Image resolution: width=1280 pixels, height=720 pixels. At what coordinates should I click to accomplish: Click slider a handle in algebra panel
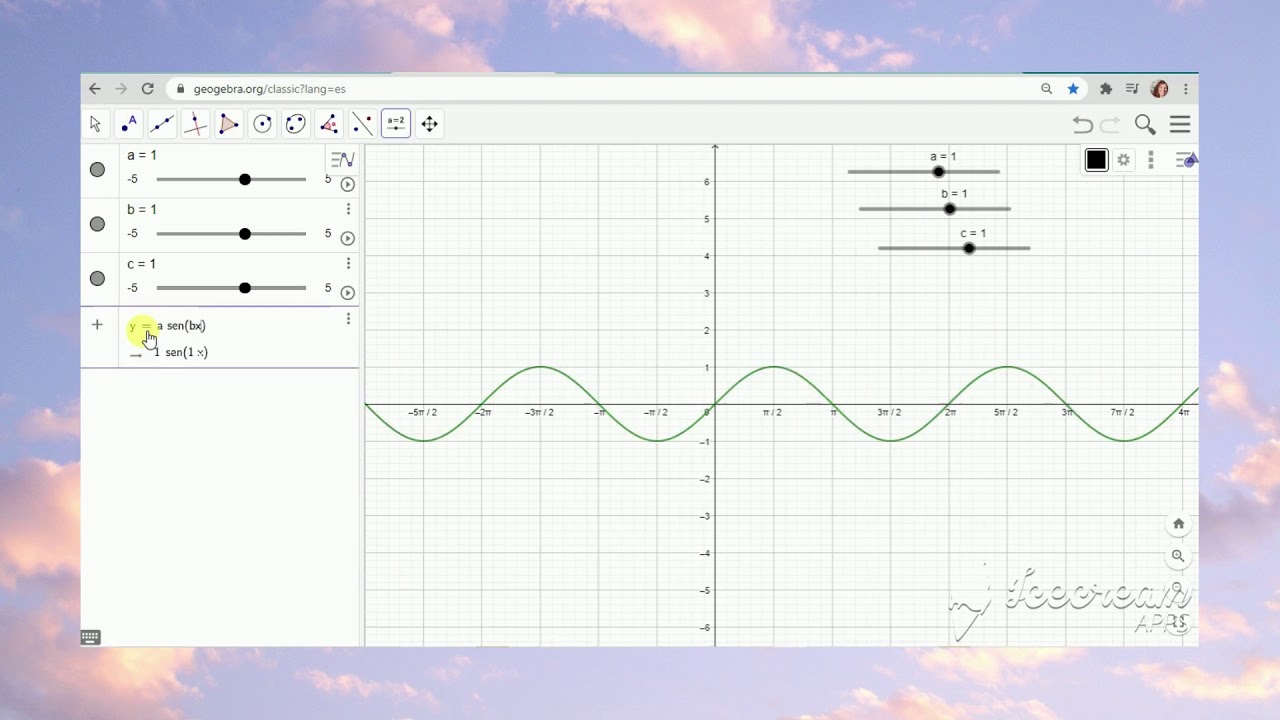pos(245,179)
